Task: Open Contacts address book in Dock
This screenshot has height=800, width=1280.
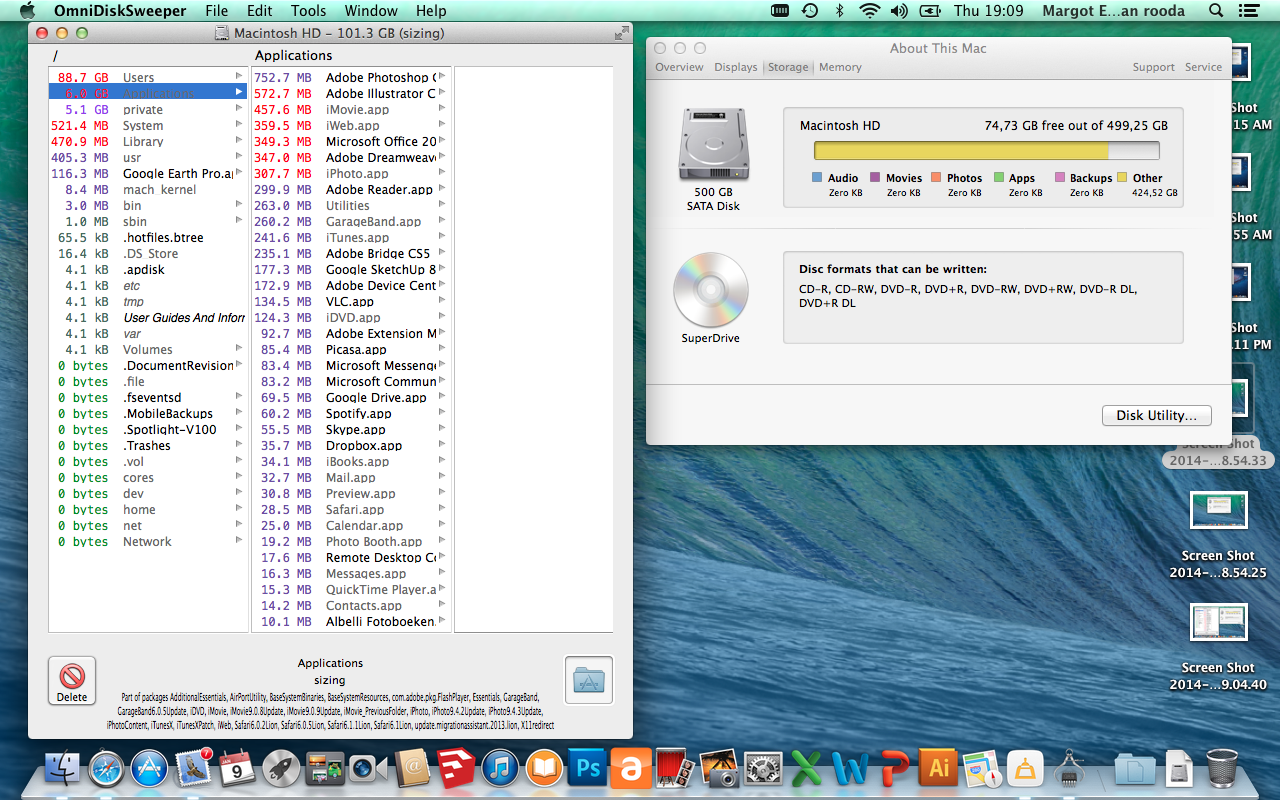Action: pos(412,768)
